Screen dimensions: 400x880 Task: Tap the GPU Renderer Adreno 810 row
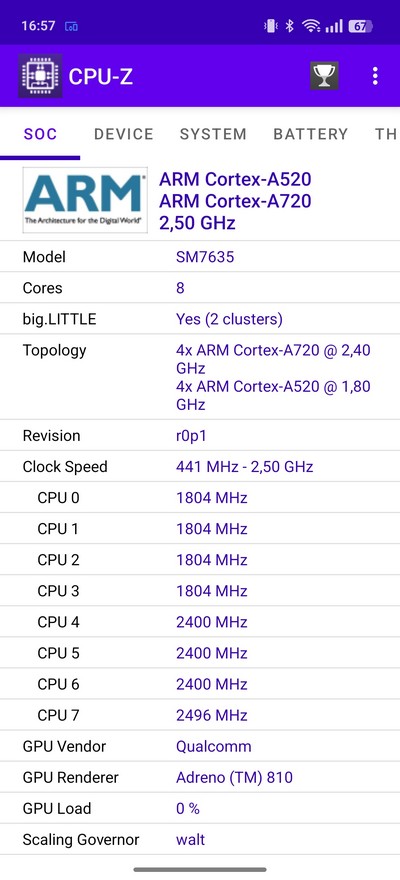200,777
